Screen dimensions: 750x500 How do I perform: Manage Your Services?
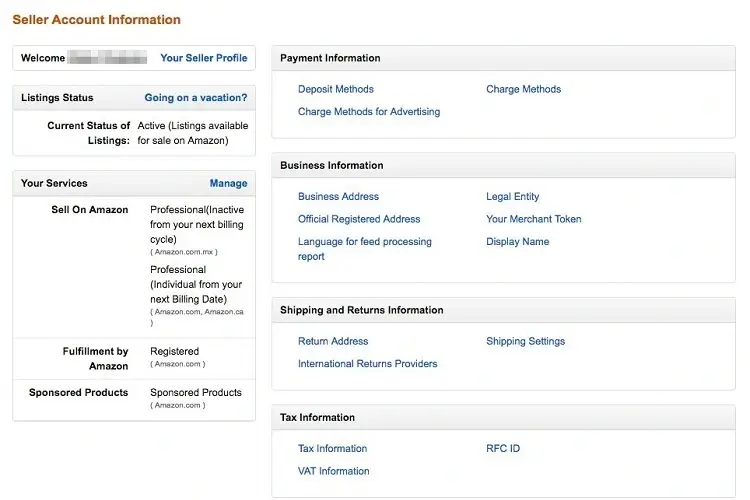click(229, 183)
